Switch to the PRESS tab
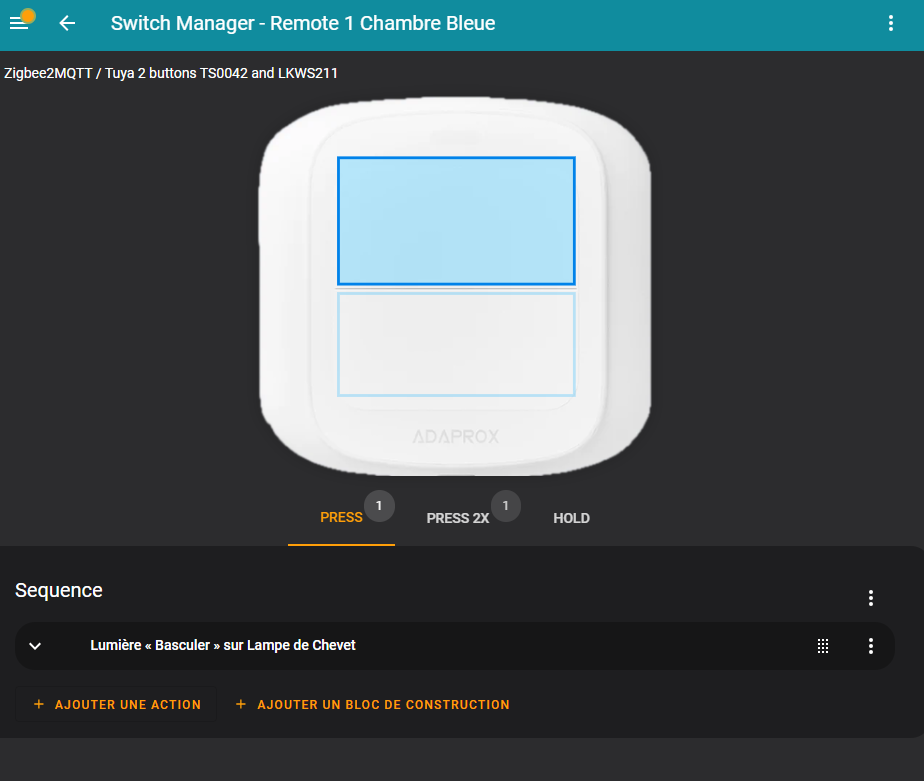924x781 pixels. (x=341, y=518)
